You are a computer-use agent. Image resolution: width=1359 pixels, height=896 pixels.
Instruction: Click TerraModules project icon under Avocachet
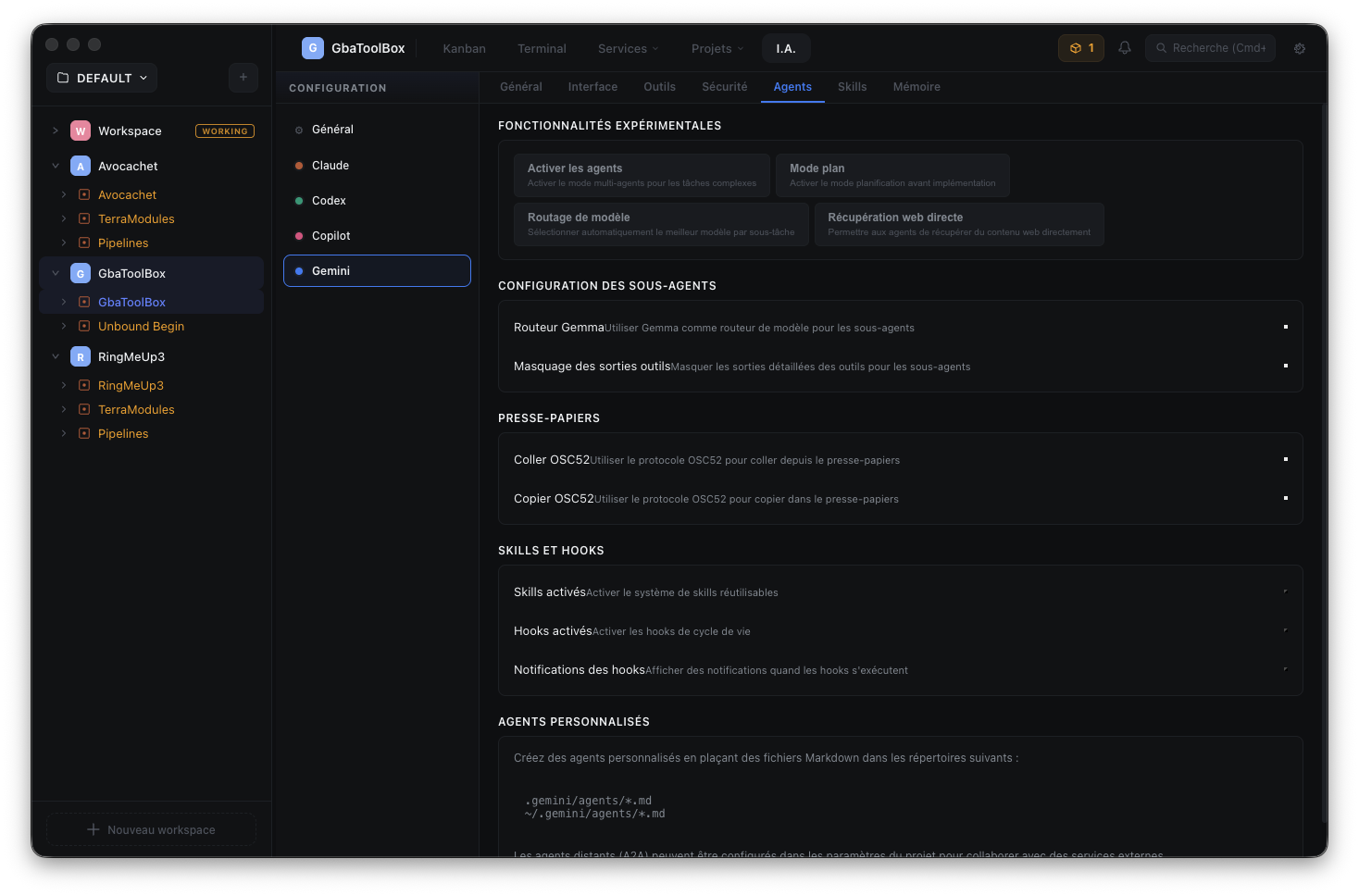click(x=84, y=219)
